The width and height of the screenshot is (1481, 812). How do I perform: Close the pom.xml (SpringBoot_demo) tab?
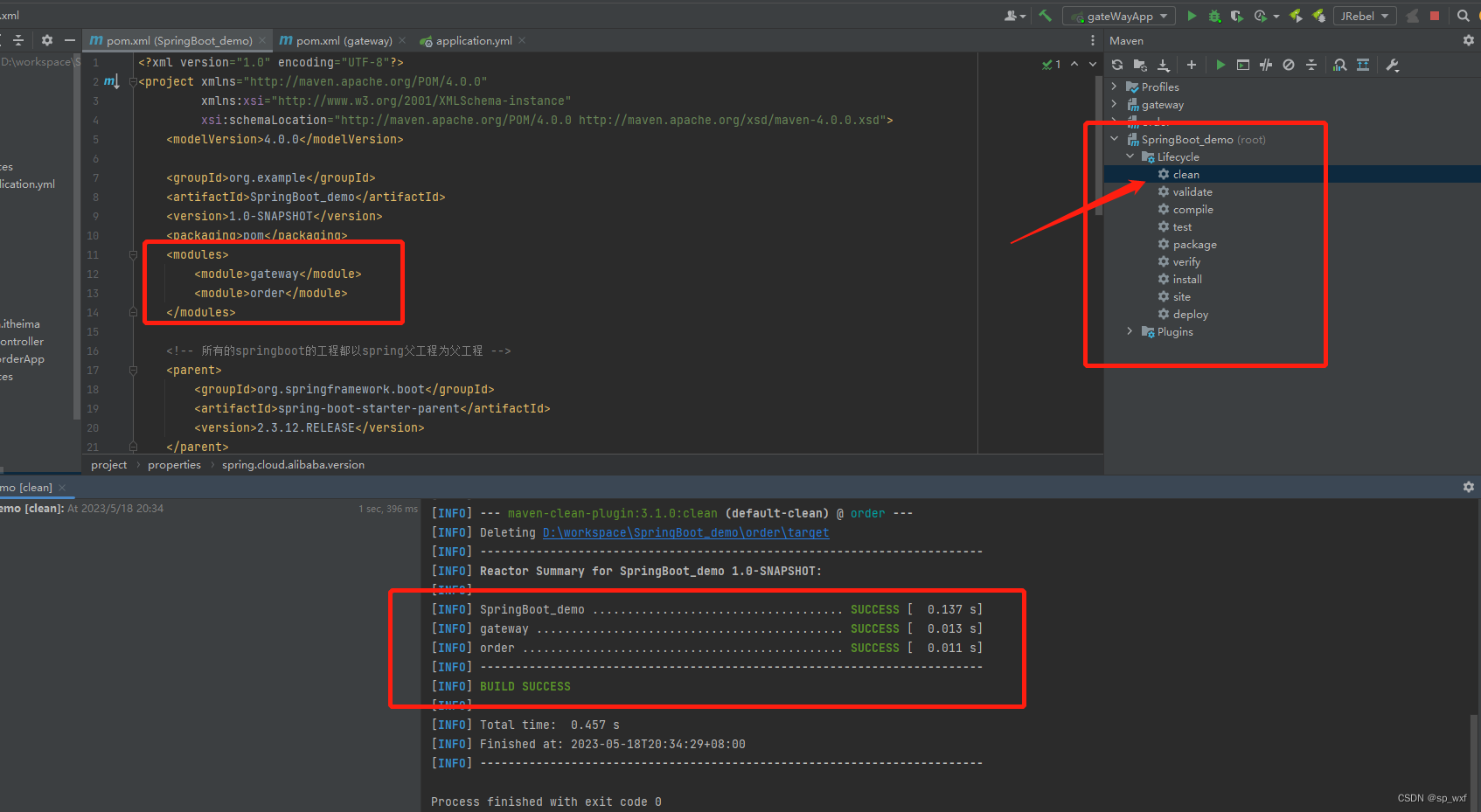[x=262, y=40]
